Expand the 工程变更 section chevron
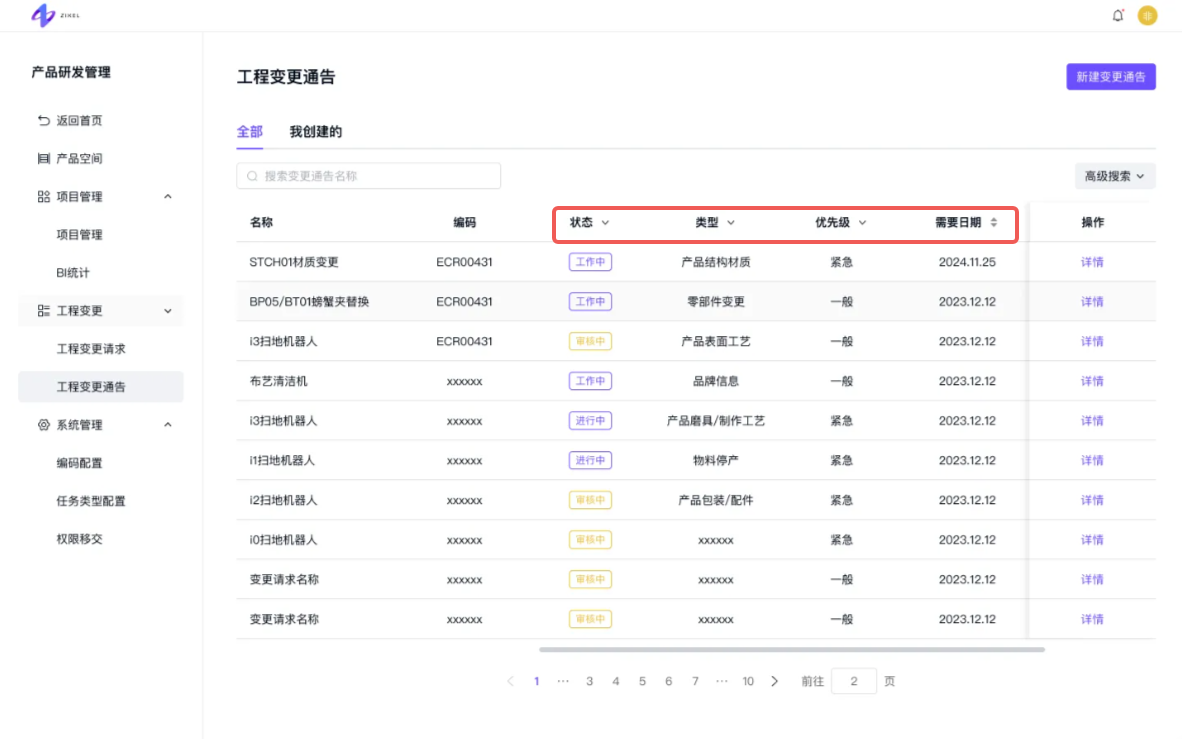 point(167,311)
